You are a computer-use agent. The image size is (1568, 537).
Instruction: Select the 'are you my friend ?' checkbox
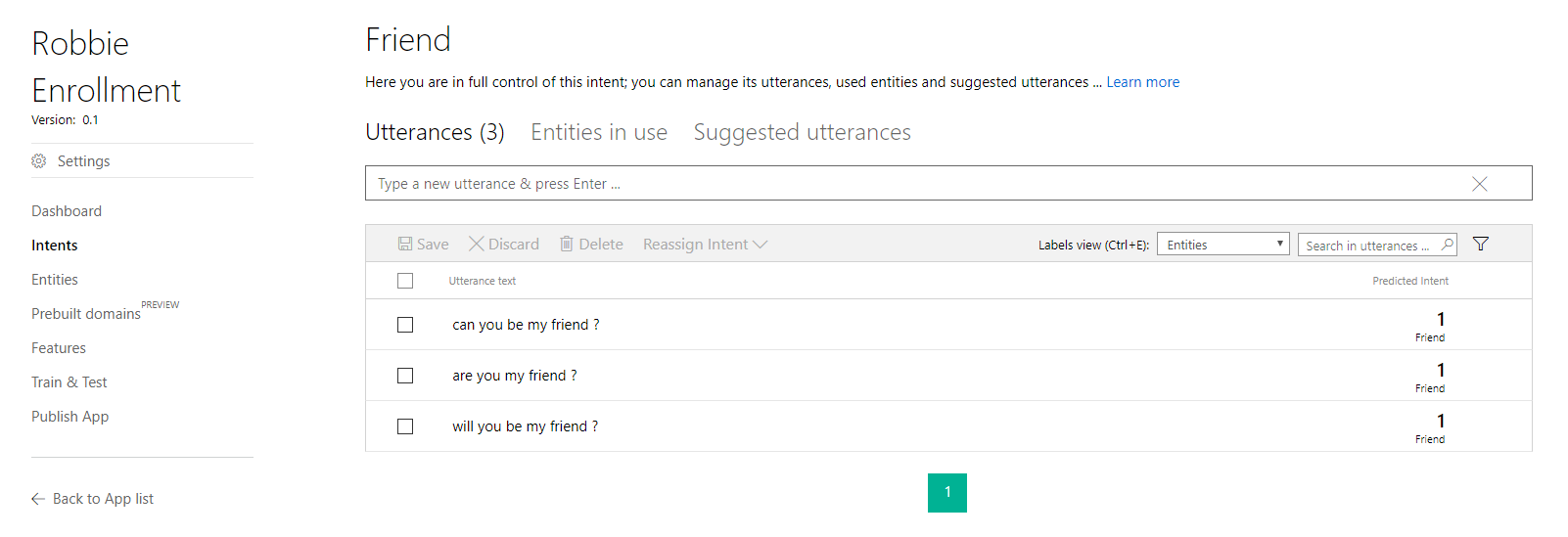click(405, 376)
